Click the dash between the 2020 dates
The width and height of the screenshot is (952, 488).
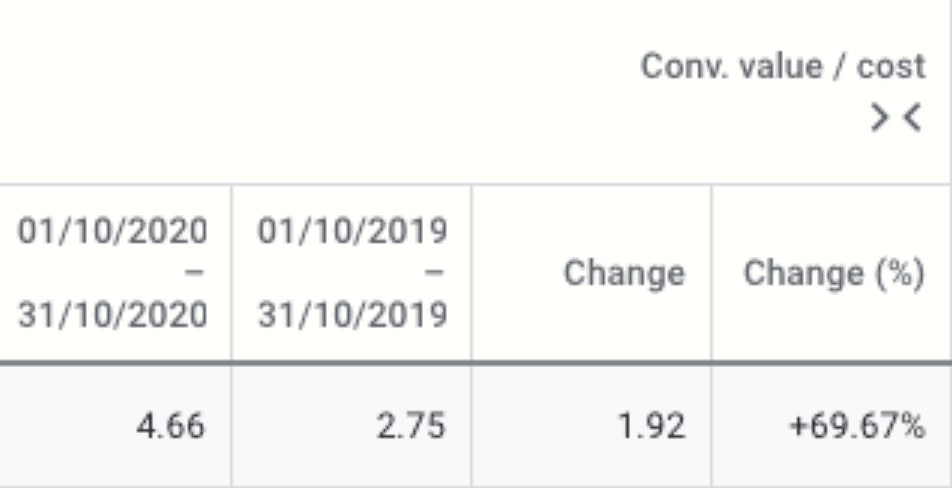point(194,273)
